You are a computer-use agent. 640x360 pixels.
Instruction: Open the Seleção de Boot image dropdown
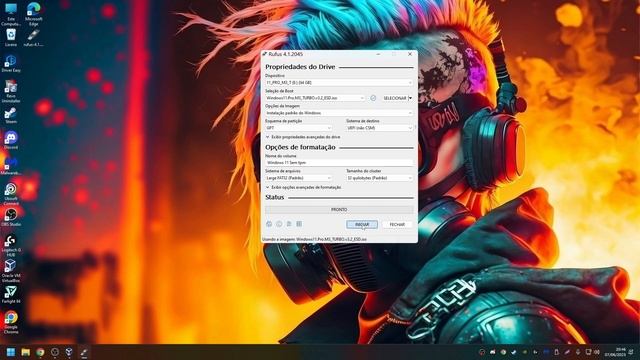(x=315, y=98)
